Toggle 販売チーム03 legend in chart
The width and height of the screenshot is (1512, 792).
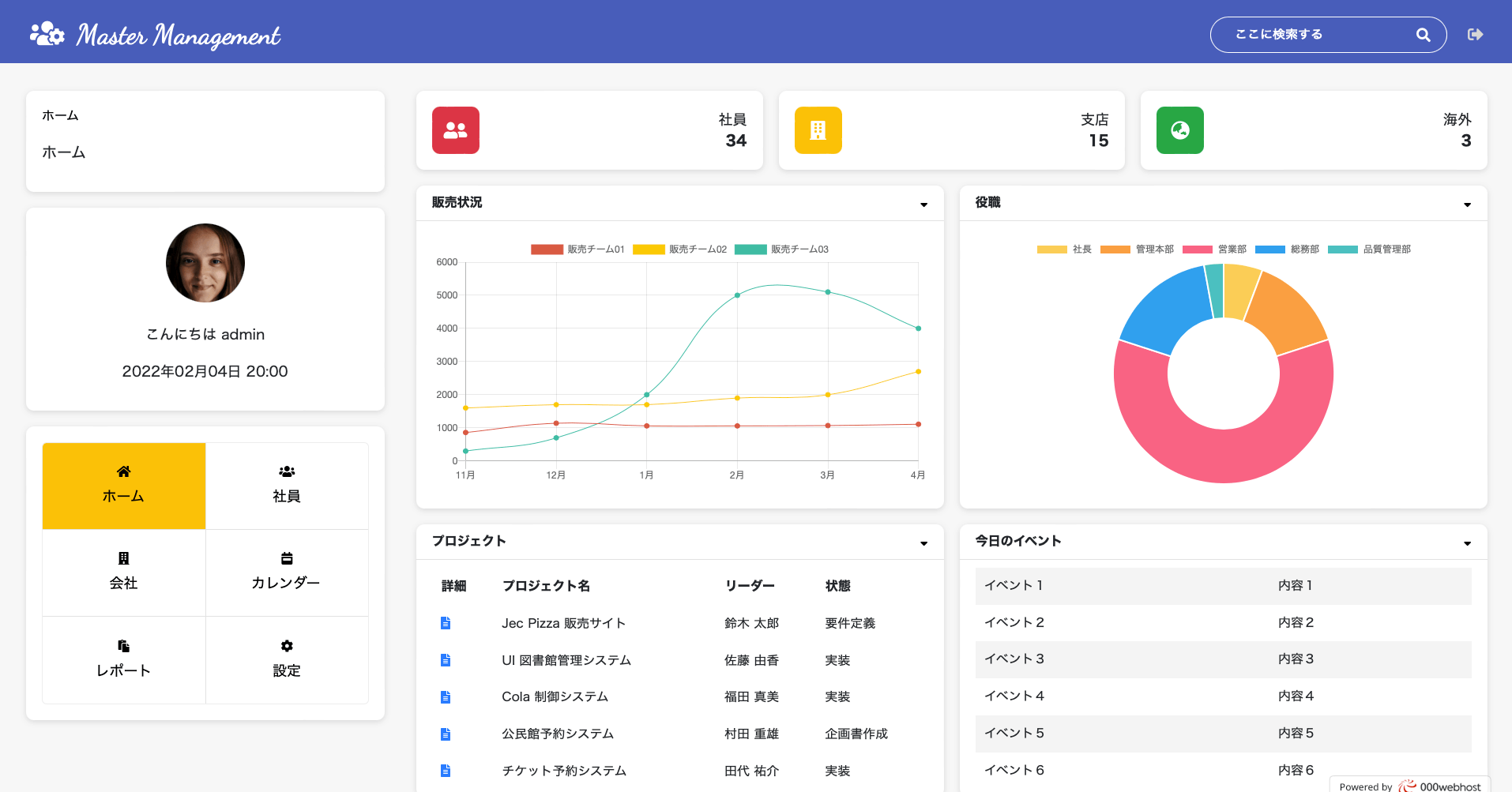(x=781, y=250)
